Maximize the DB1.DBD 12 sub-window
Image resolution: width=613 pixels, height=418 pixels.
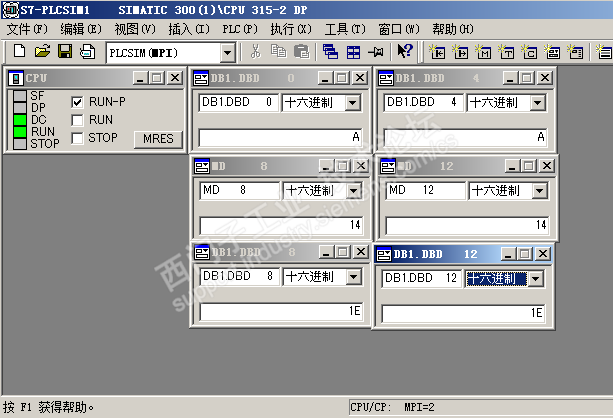tap(525, 255)
